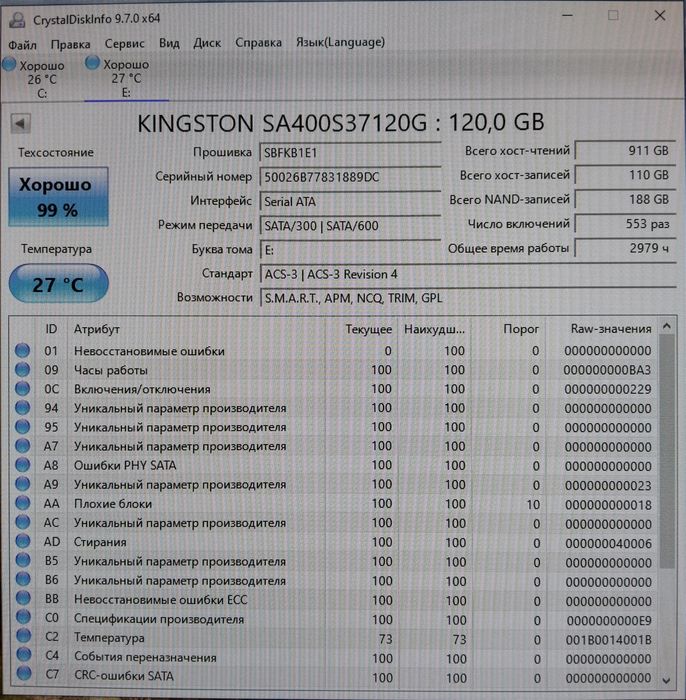Image resolution: width=686 pixels, height=700 pixels.
Task: Click the 553 раз power-on count value
Action: pyautogui.click(x=625, y=224)
